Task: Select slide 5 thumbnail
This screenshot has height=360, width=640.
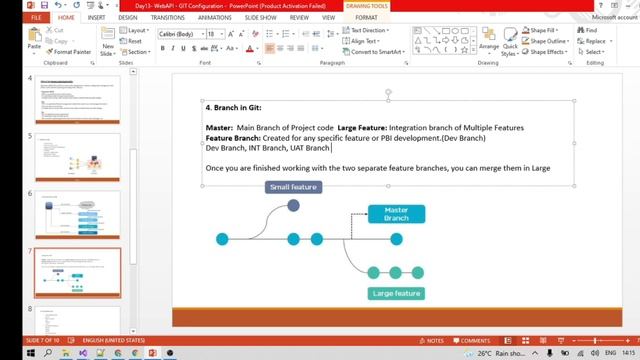Action: click(x=78, y=157)
